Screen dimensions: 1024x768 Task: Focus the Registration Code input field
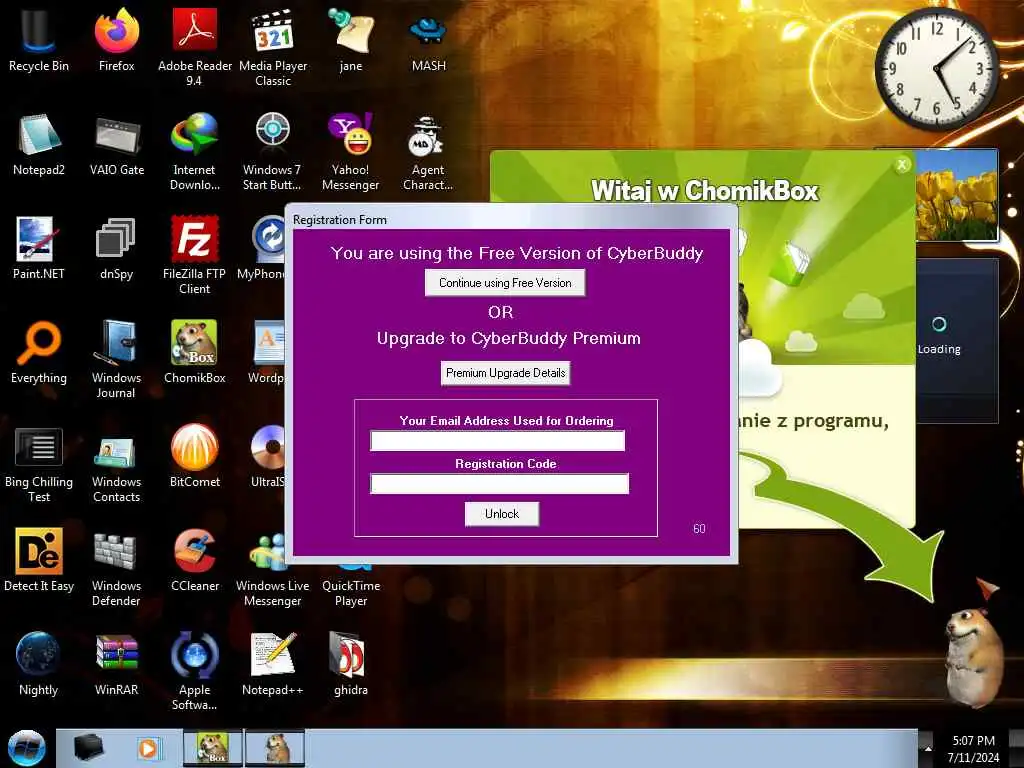point(500,484)
